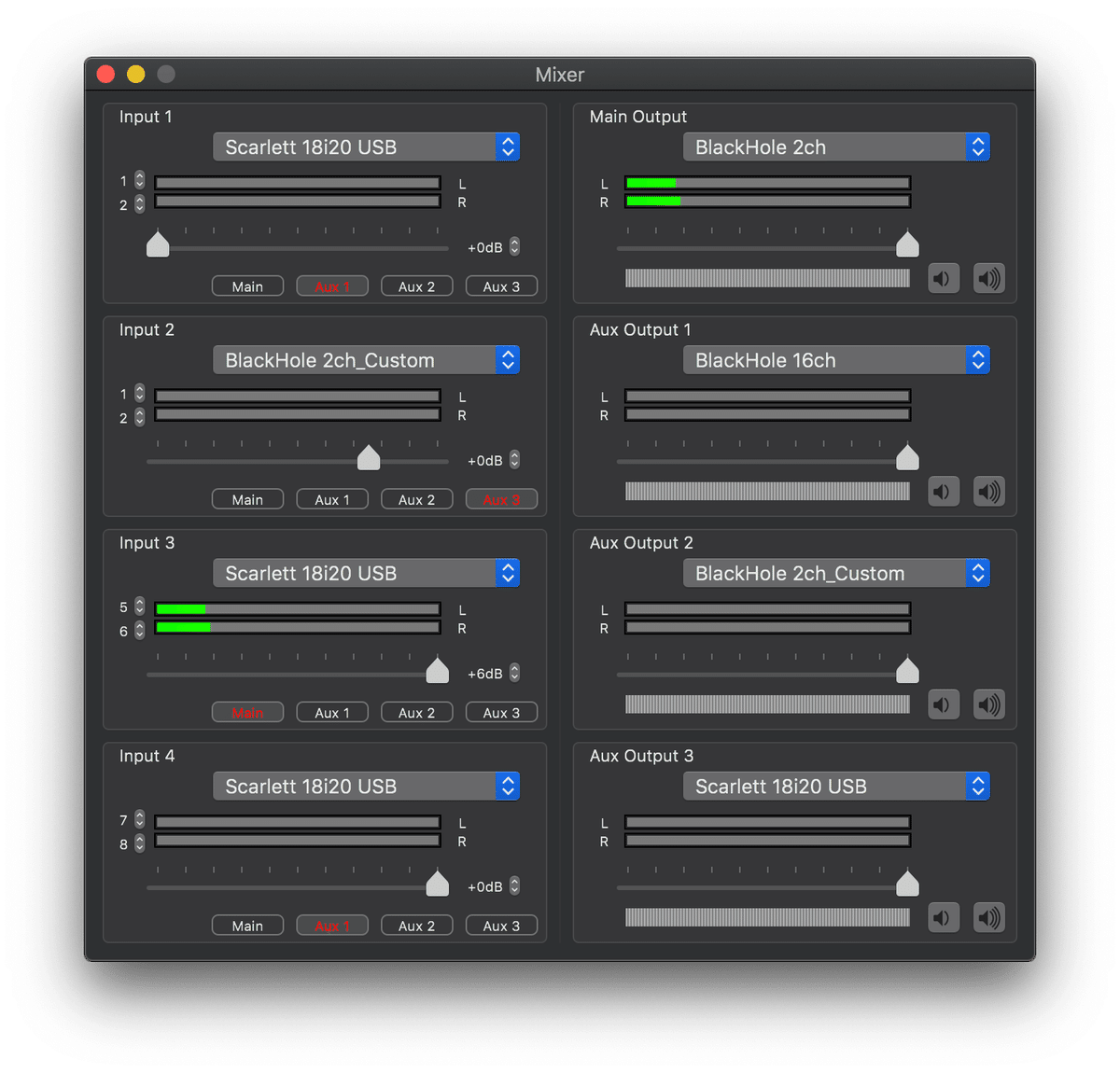
Task: Enable Main routing on Input 2
Action: (x=247, y=499)
